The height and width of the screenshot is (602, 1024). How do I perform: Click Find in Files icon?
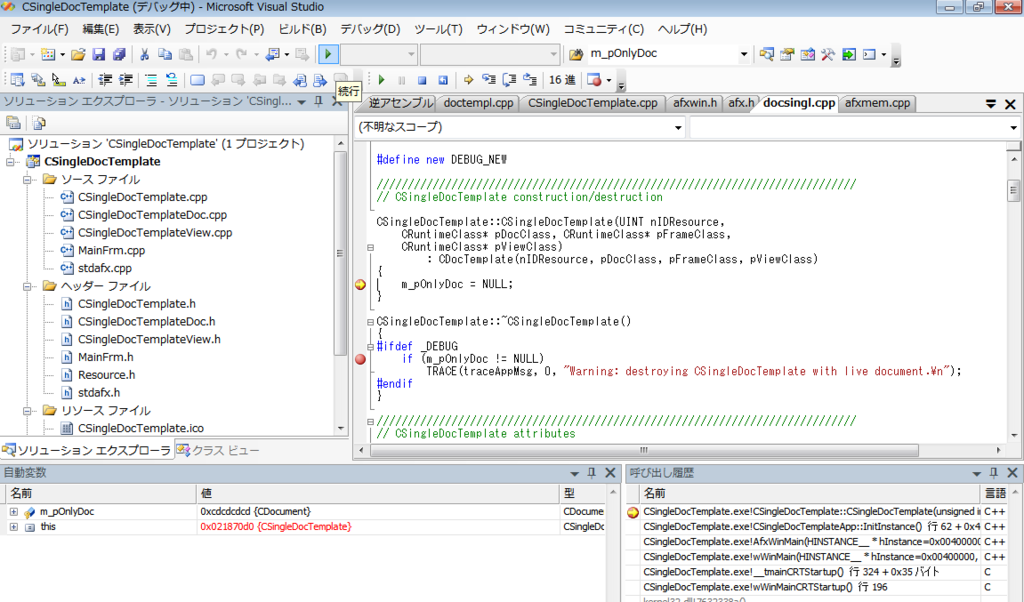pyautogui.click(x=576, y=54)
